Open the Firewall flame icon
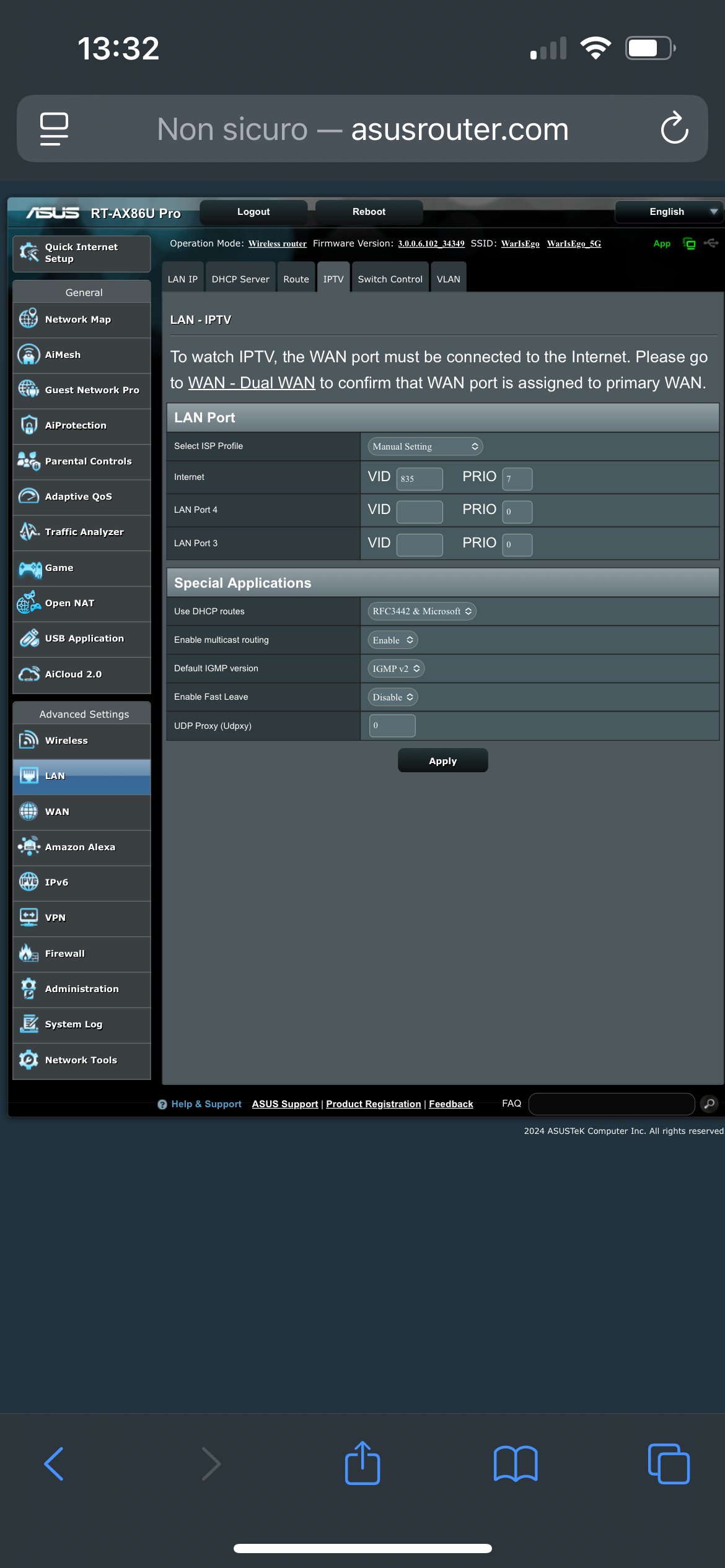The height and width of the screenshot is (1568, 725). (29, 953)
